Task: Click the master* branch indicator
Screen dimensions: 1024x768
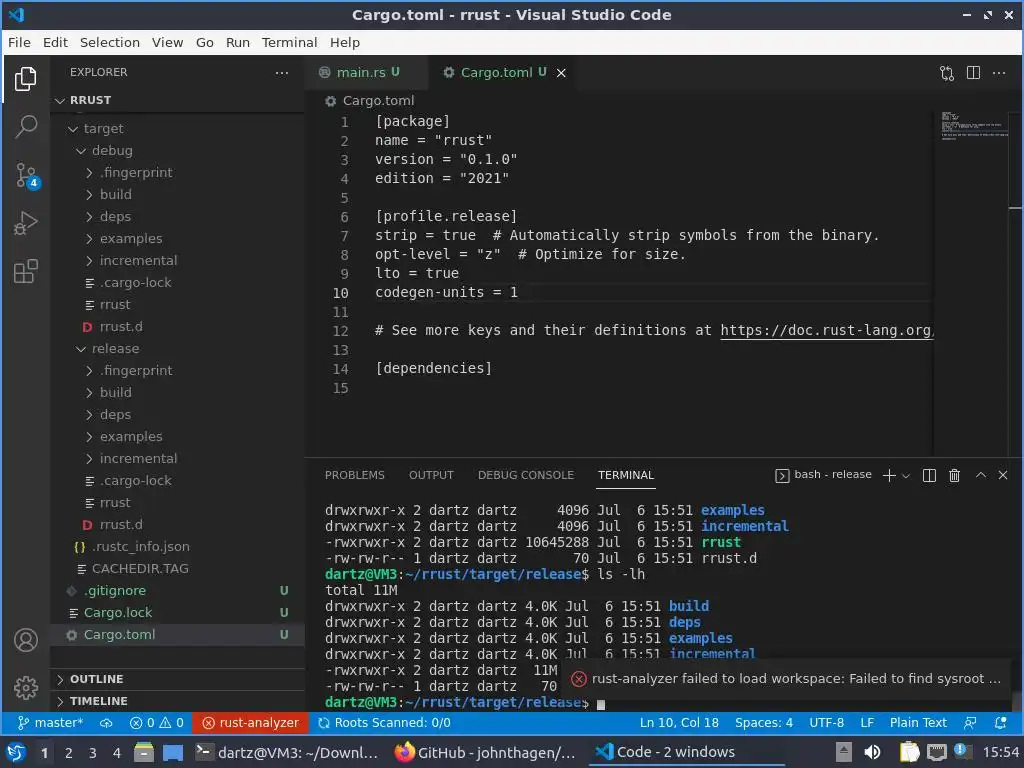Action: pyautogui.click(x=50, y=723)
